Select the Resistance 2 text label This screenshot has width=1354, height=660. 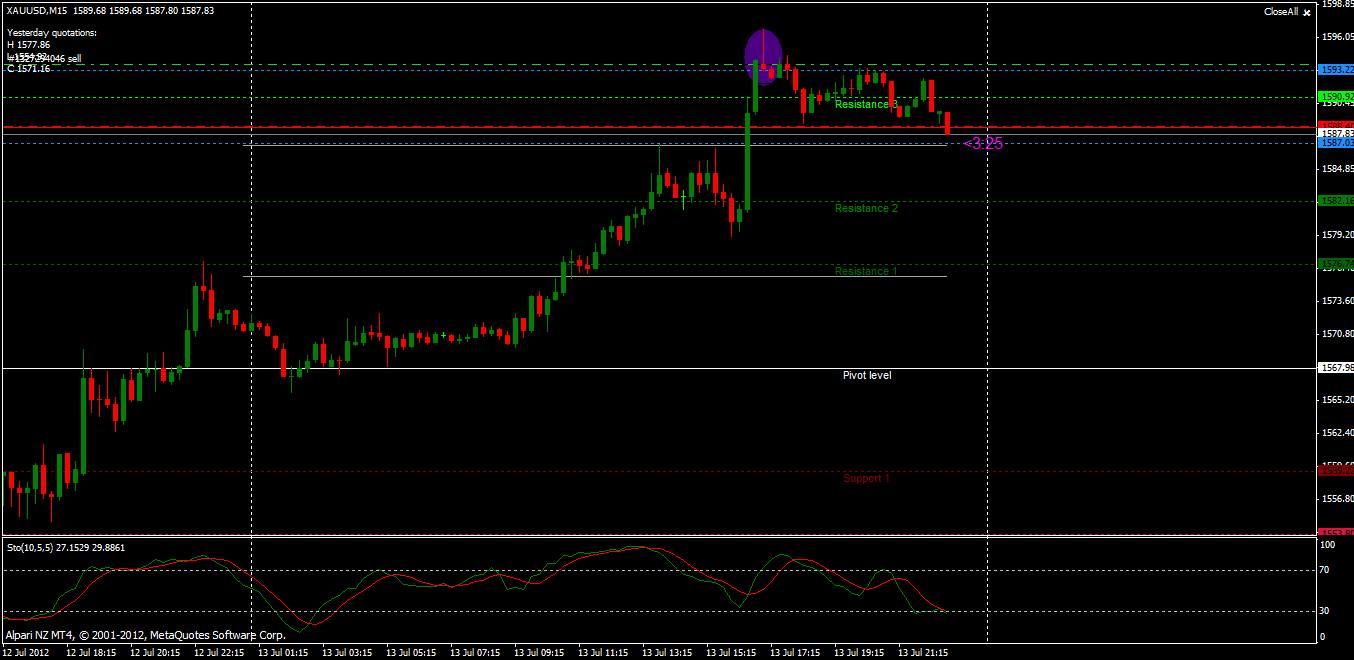(866, 208)
